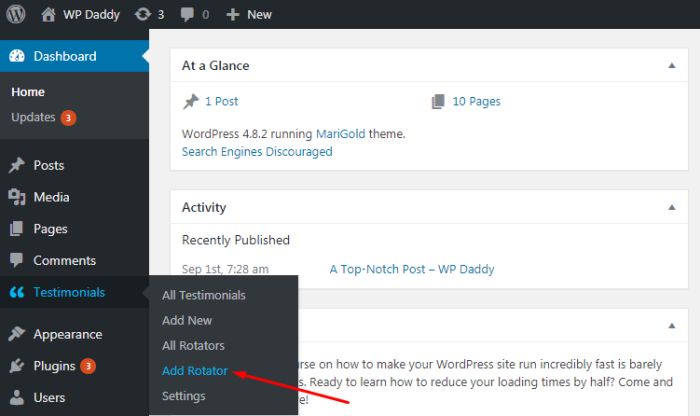
Task: Click the pages icon beside 10 Pages
Action: (438, 101)
